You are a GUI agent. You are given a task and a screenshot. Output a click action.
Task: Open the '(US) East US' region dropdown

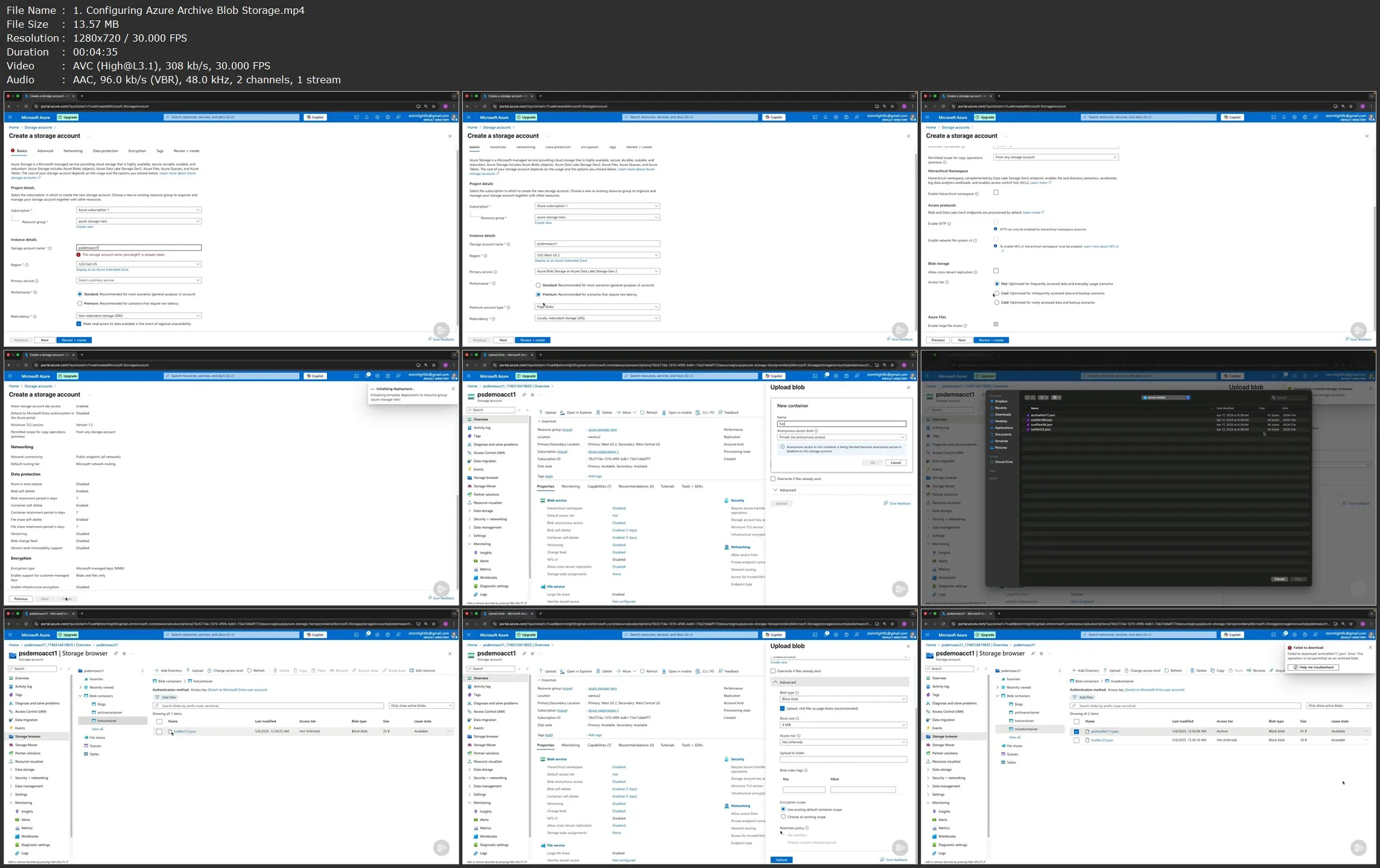tap(139, 264)
